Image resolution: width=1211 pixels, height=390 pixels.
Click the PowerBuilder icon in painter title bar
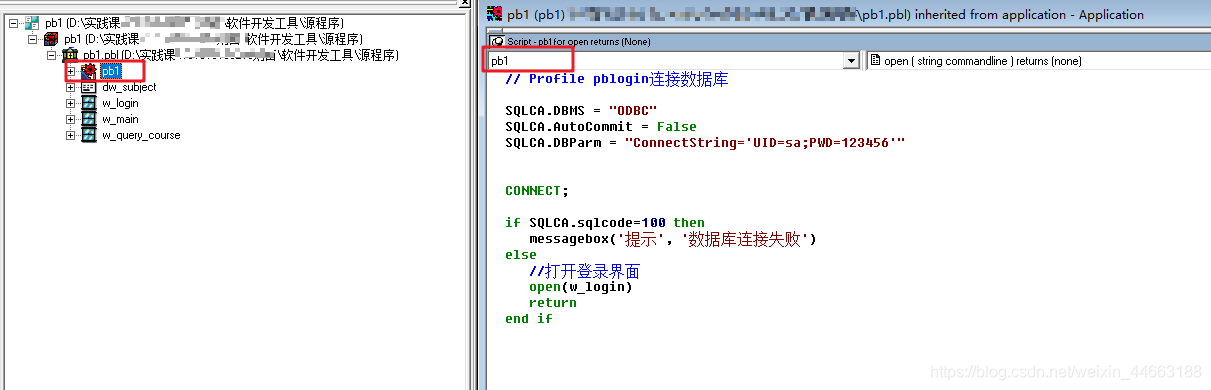coord(493,14)
